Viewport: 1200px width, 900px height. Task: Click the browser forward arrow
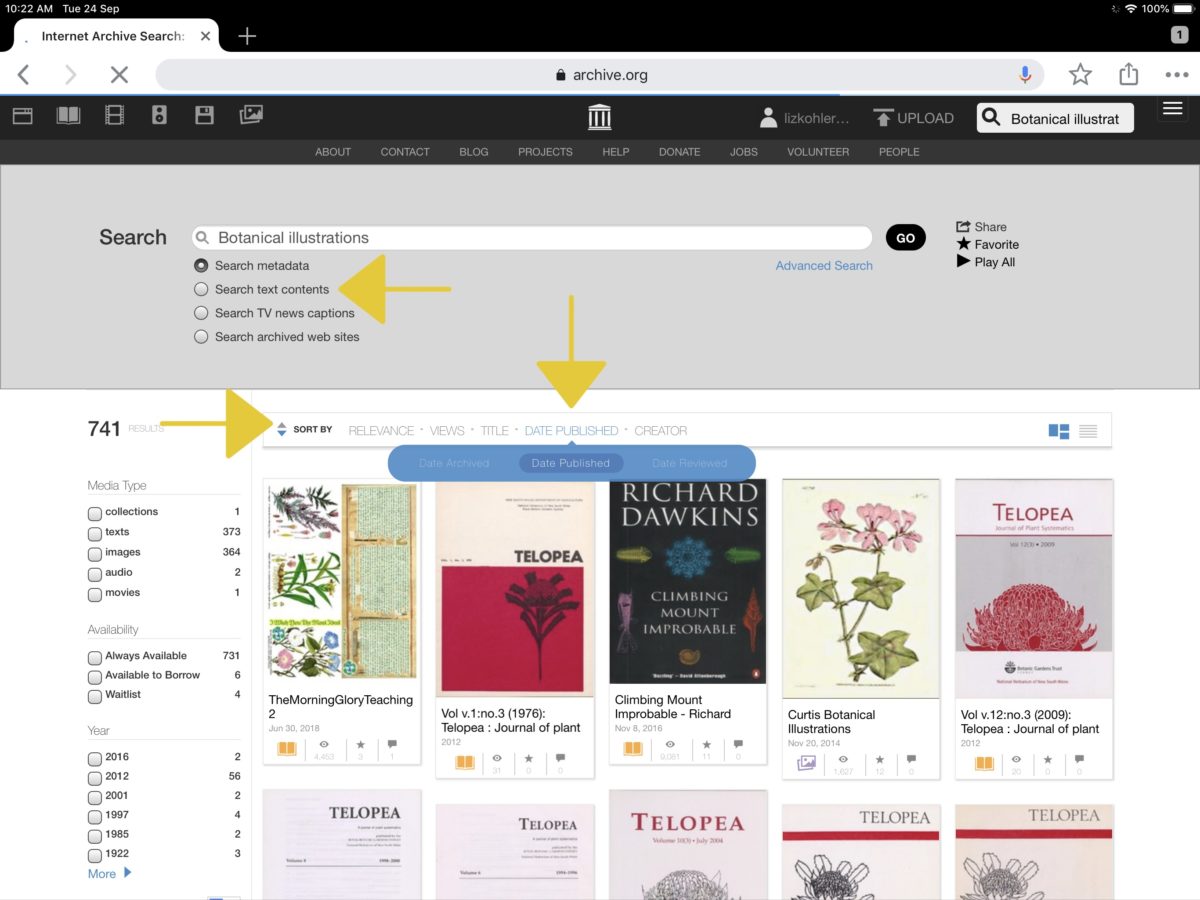pos(70,74)
